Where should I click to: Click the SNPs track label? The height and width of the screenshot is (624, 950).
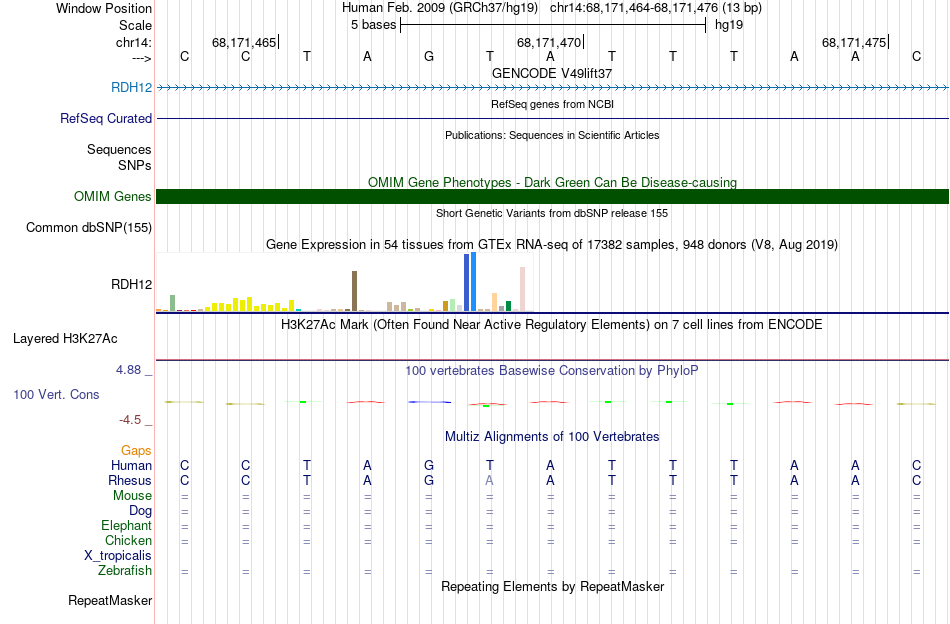click(135, 165)
